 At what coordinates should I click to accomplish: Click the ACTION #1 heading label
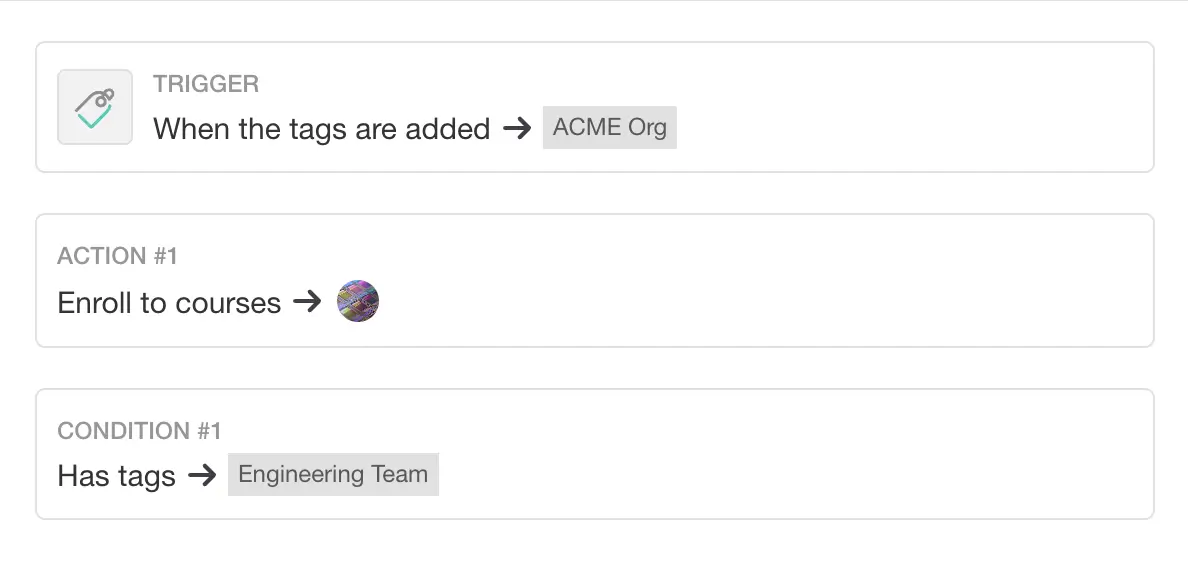(x=117, y=256)
